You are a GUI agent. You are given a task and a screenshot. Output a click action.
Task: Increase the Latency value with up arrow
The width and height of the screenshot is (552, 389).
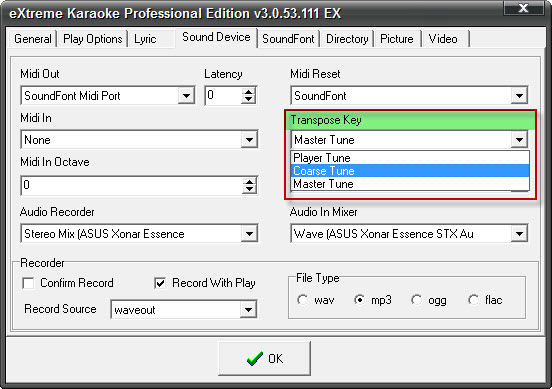tap(249, 92)
